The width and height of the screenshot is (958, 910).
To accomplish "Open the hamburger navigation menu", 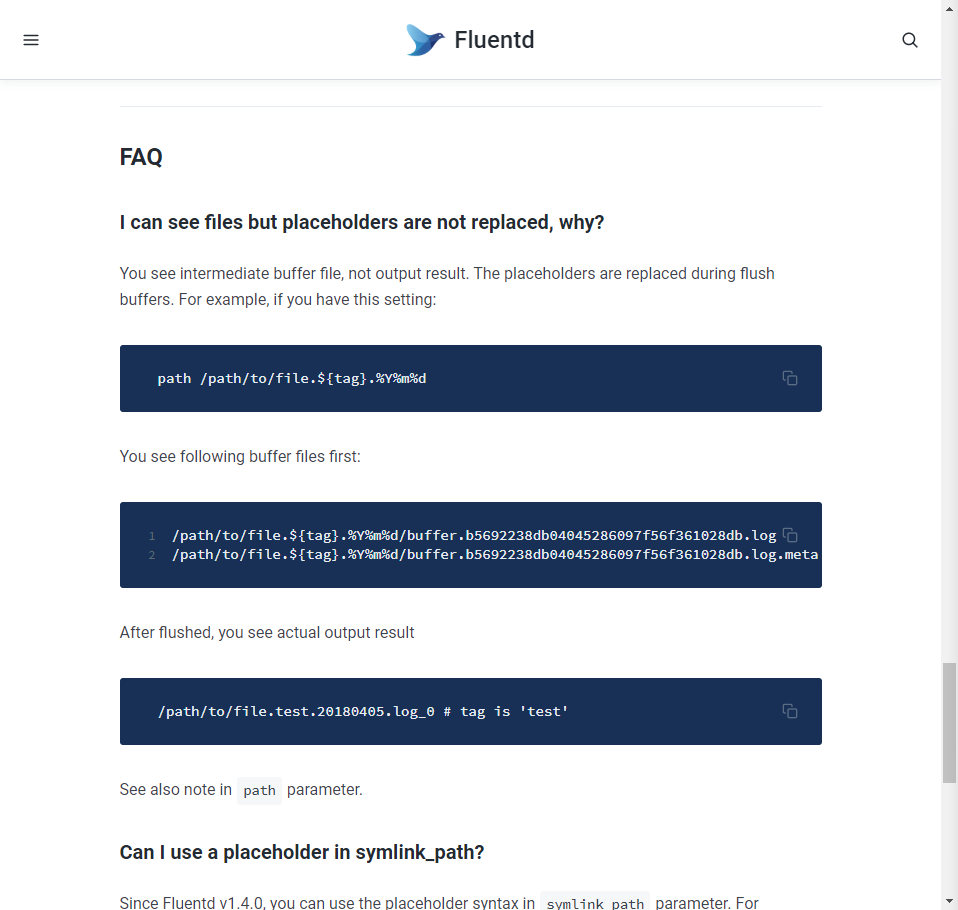I will [x=31, y=40].
